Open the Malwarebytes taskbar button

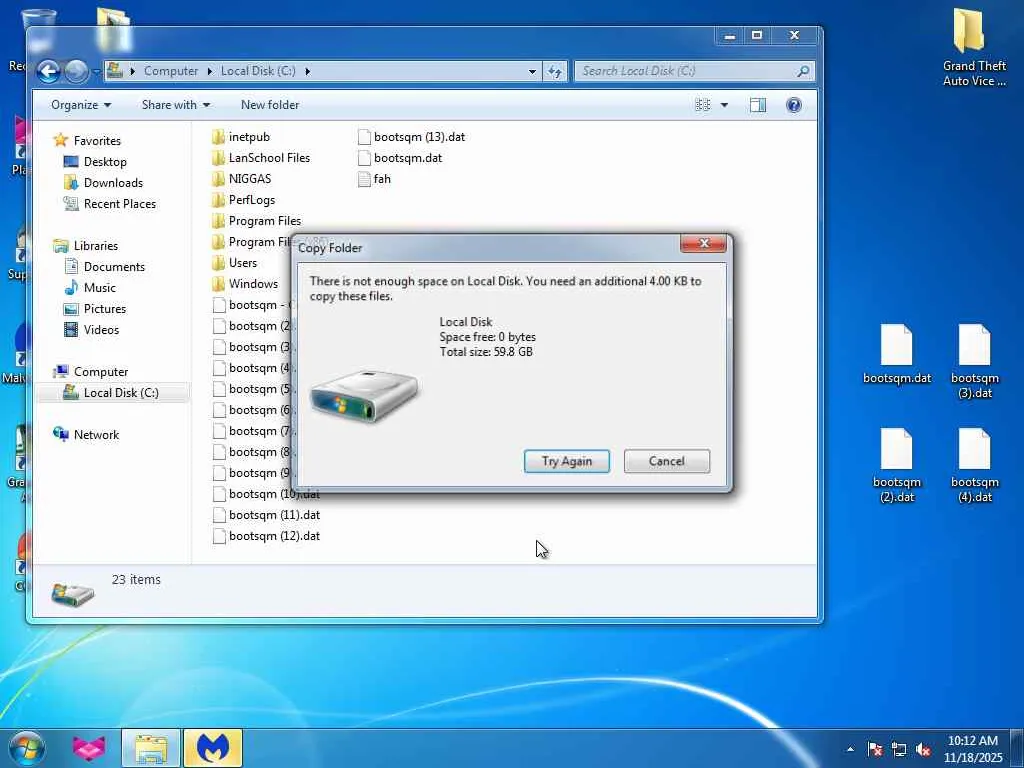point(213,748)
